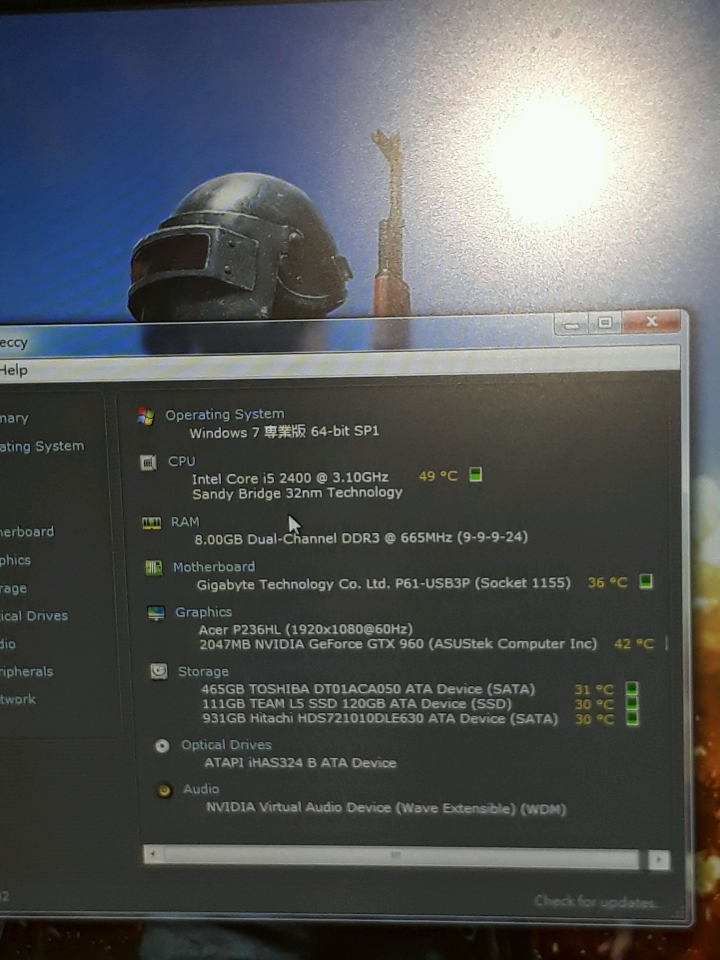Open the Graphics section heading link

click(x=203, y=612)
